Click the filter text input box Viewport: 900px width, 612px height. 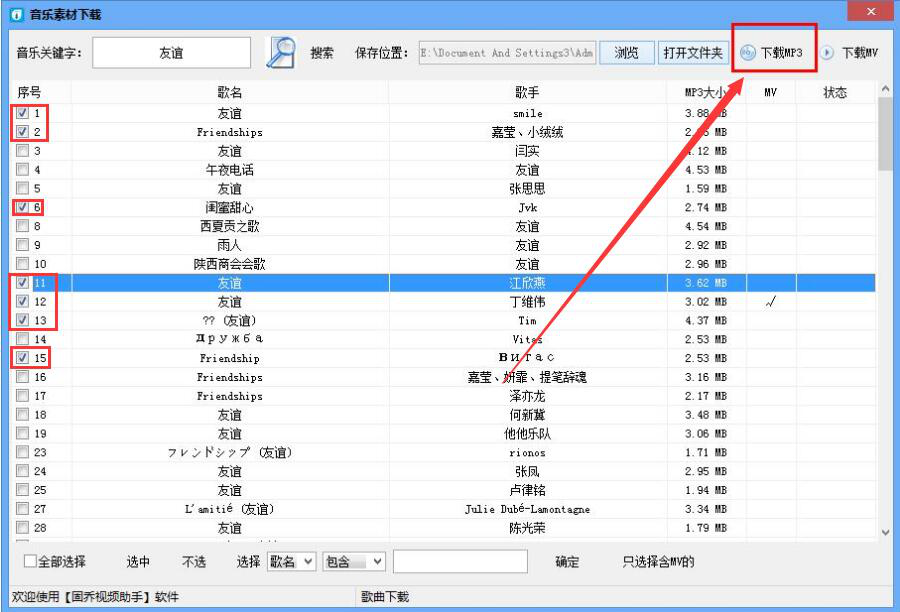(460, 561)
